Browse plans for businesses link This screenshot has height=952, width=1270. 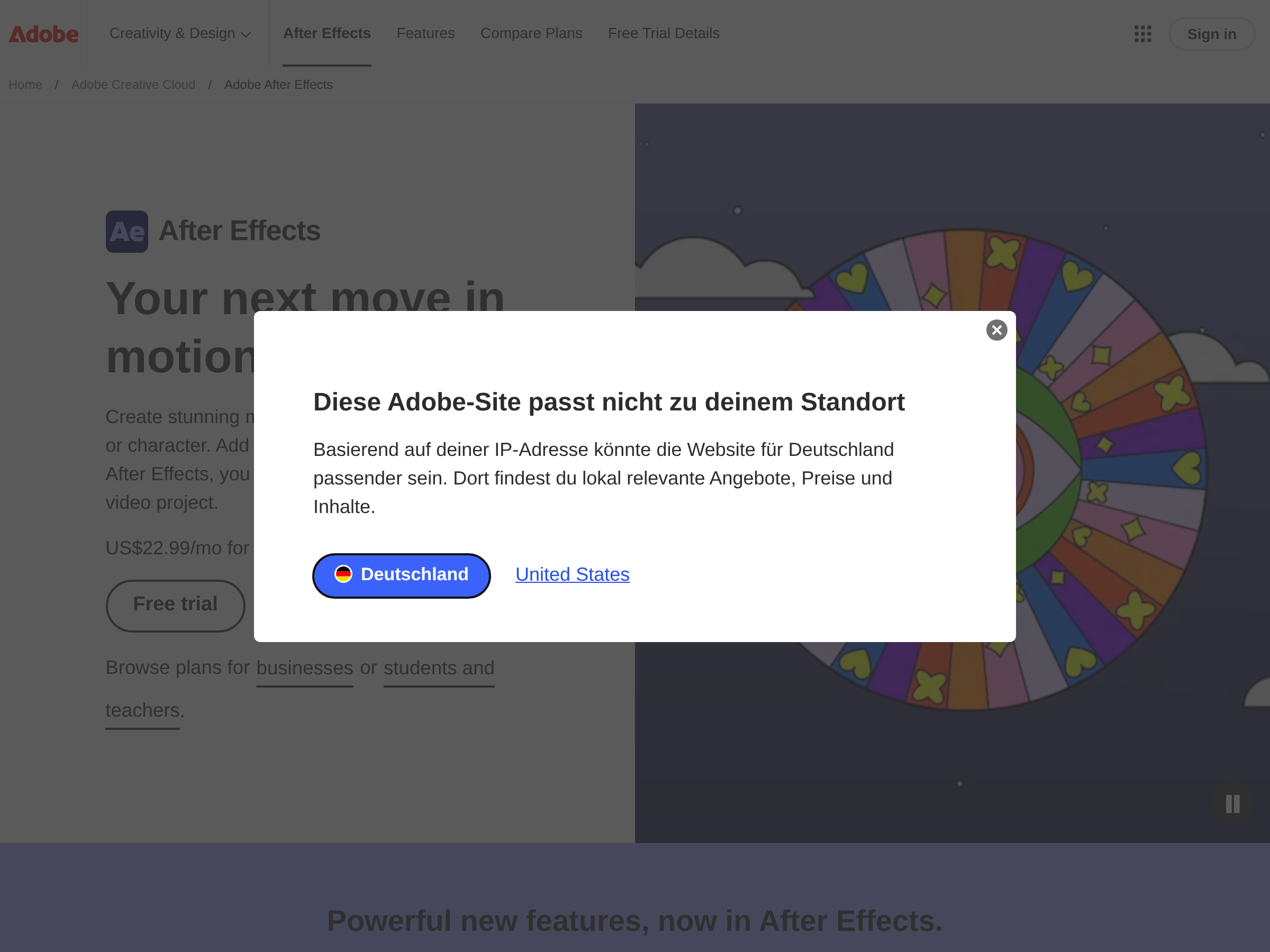click(x=304, y=668)
